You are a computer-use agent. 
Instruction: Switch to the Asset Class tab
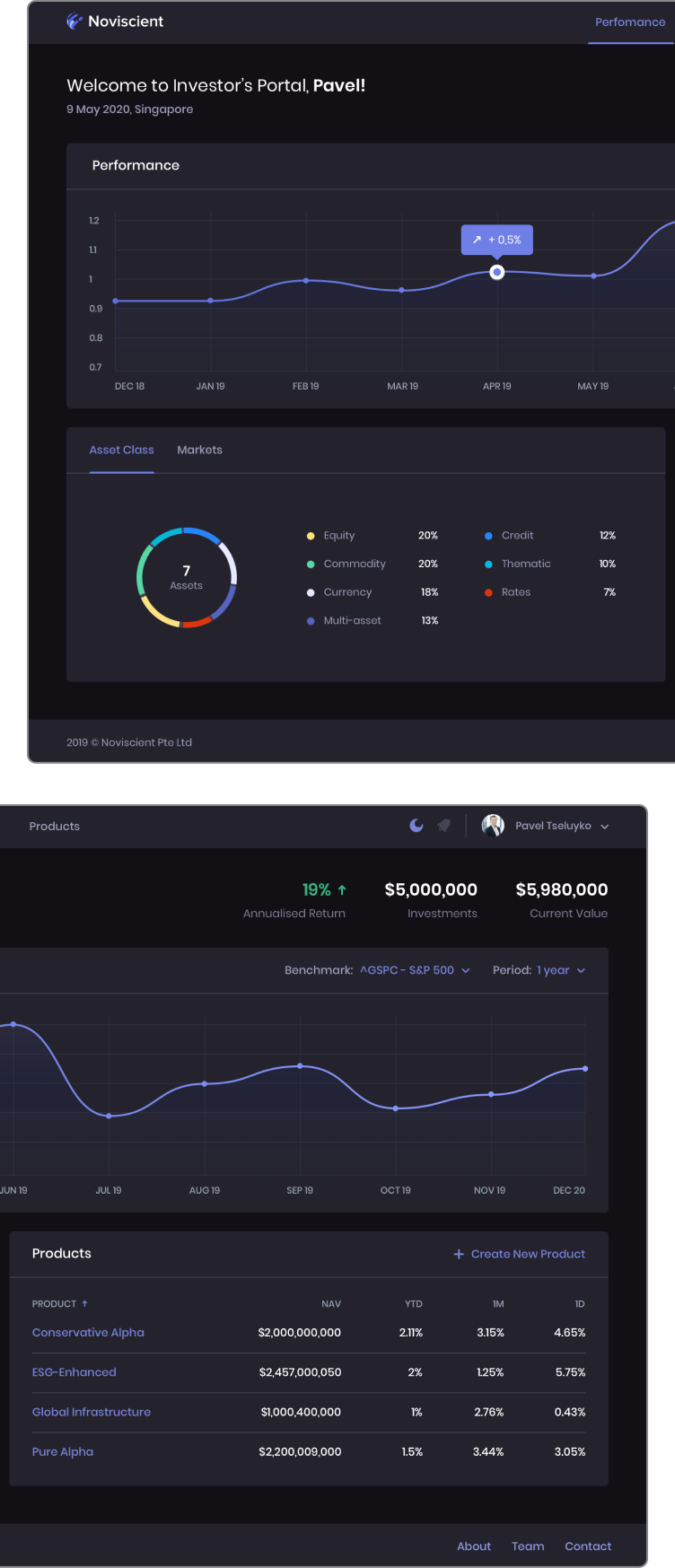click(121, 450)
